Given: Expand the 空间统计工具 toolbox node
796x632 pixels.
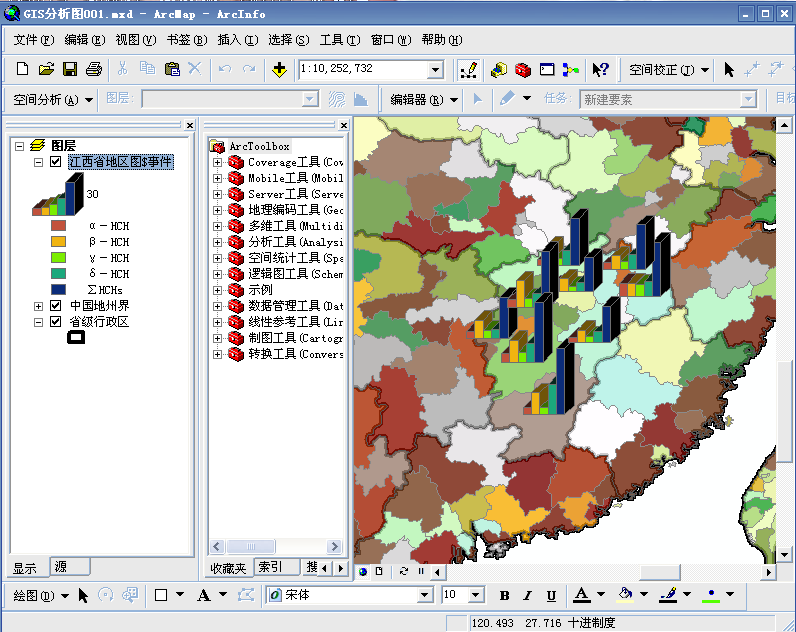Looking at the screenshot, I should 217,258.
